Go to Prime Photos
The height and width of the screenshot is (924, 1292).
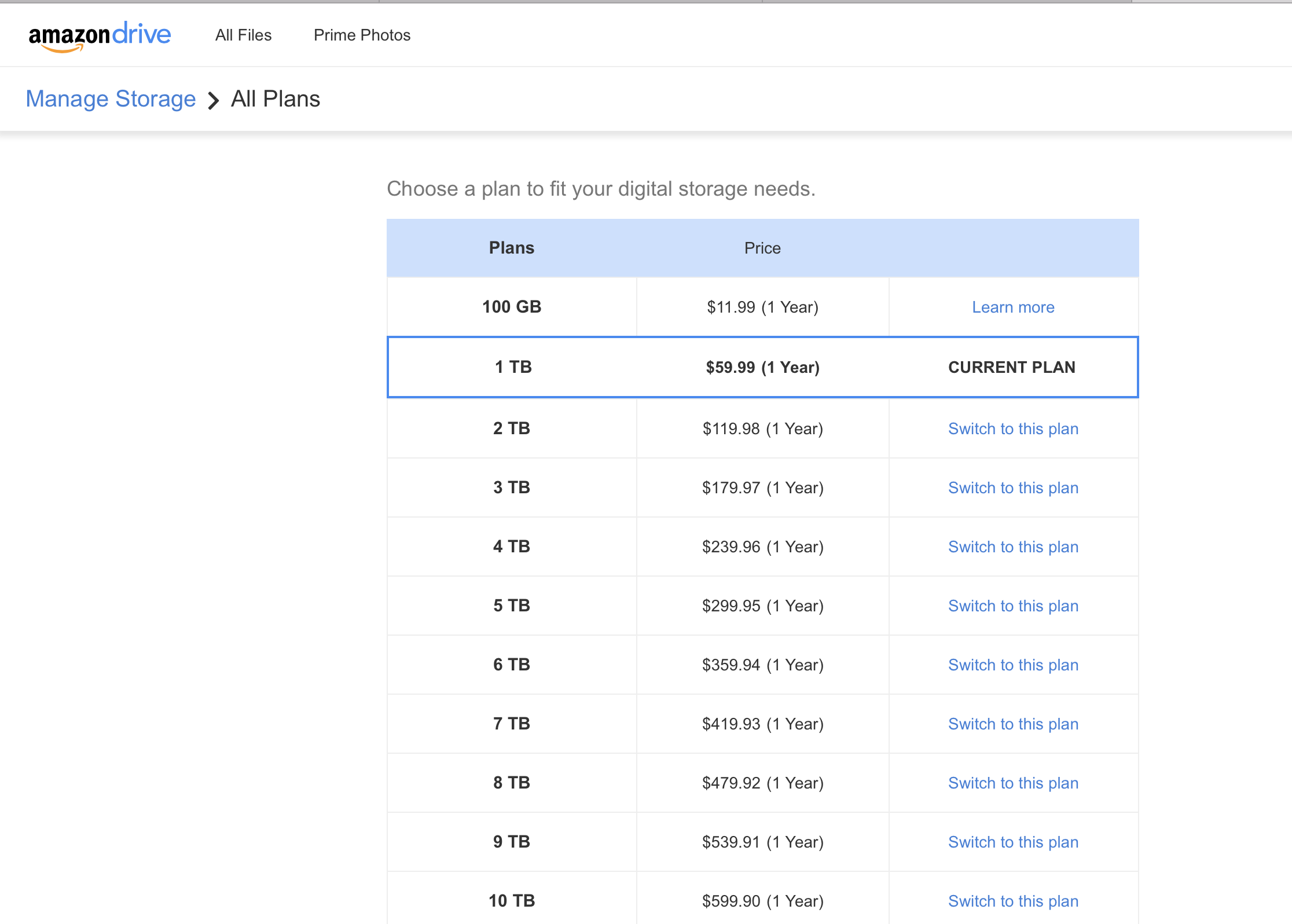[x=362, y=35]
